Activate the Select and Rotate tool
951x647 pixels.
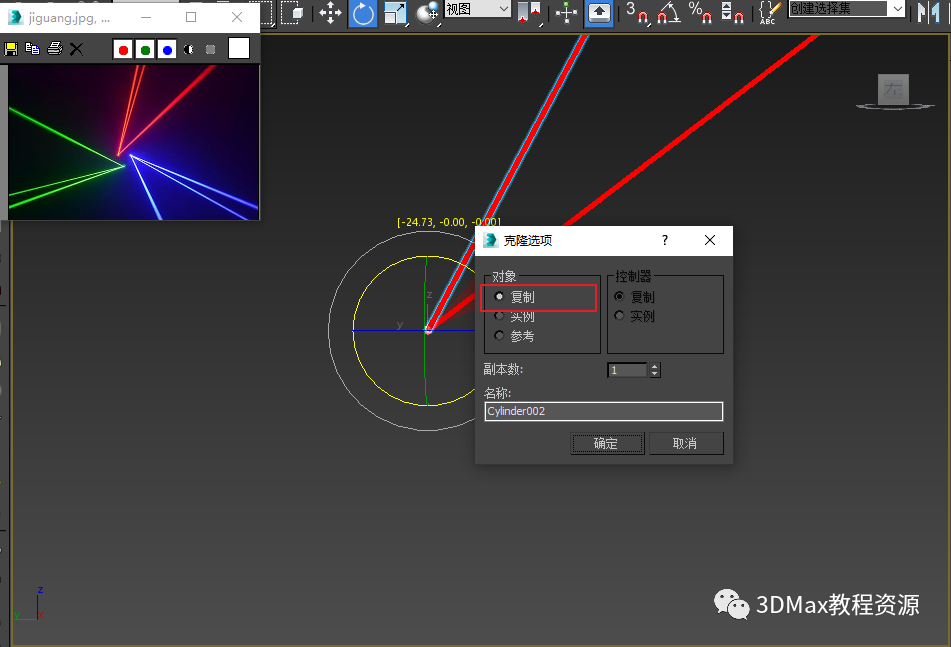point(362,13)
